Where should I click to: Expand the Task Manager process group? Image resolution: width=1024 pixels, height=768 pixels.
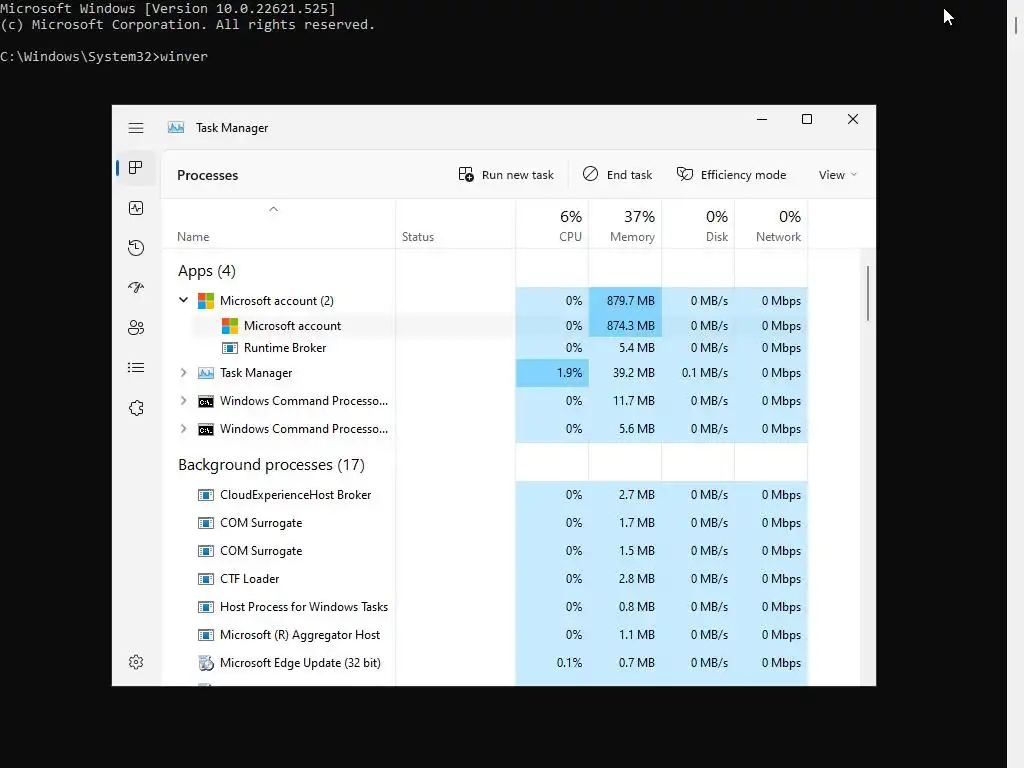click(x=184, y=373)
